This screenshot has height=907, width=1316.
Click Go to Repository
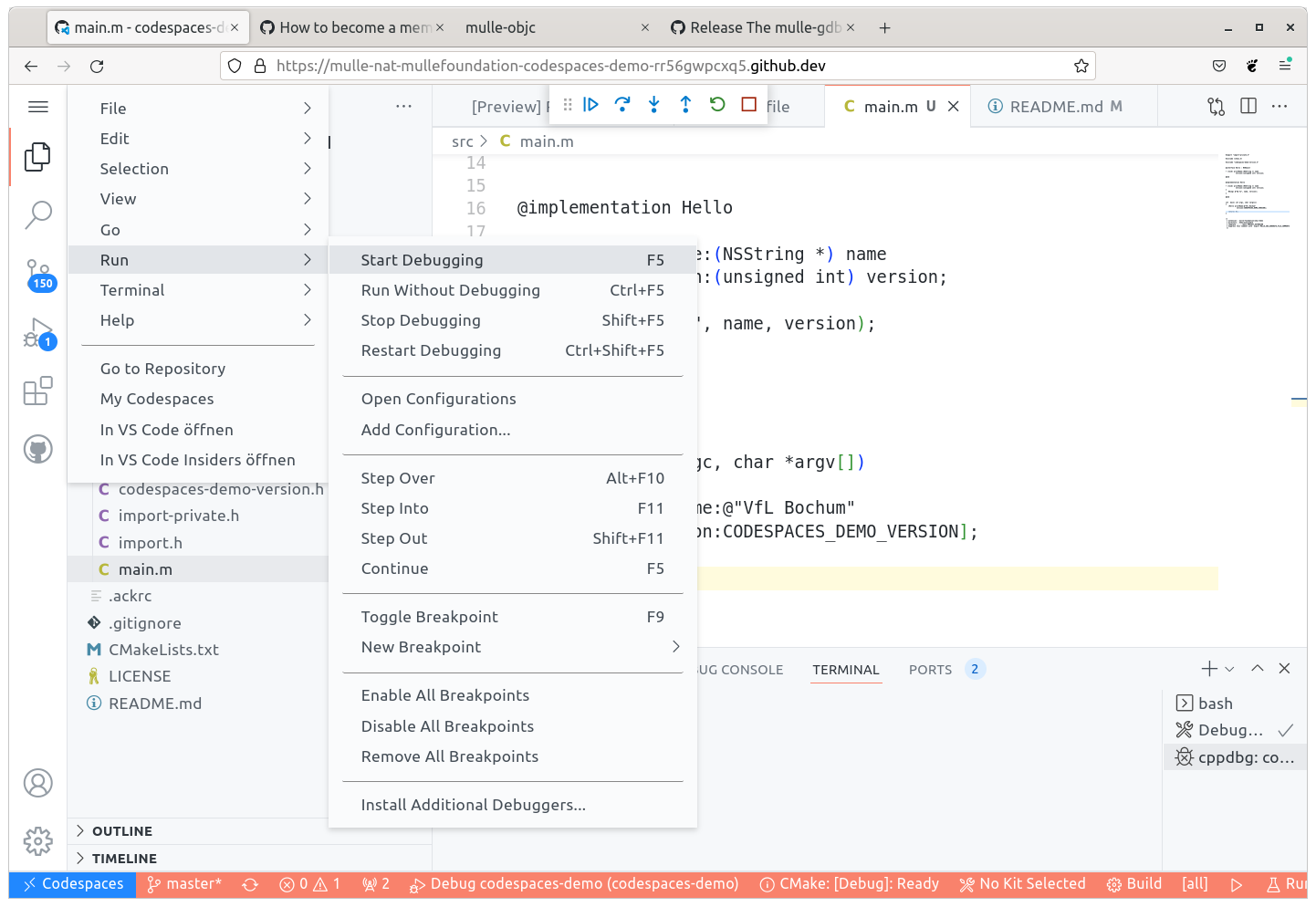198,369
